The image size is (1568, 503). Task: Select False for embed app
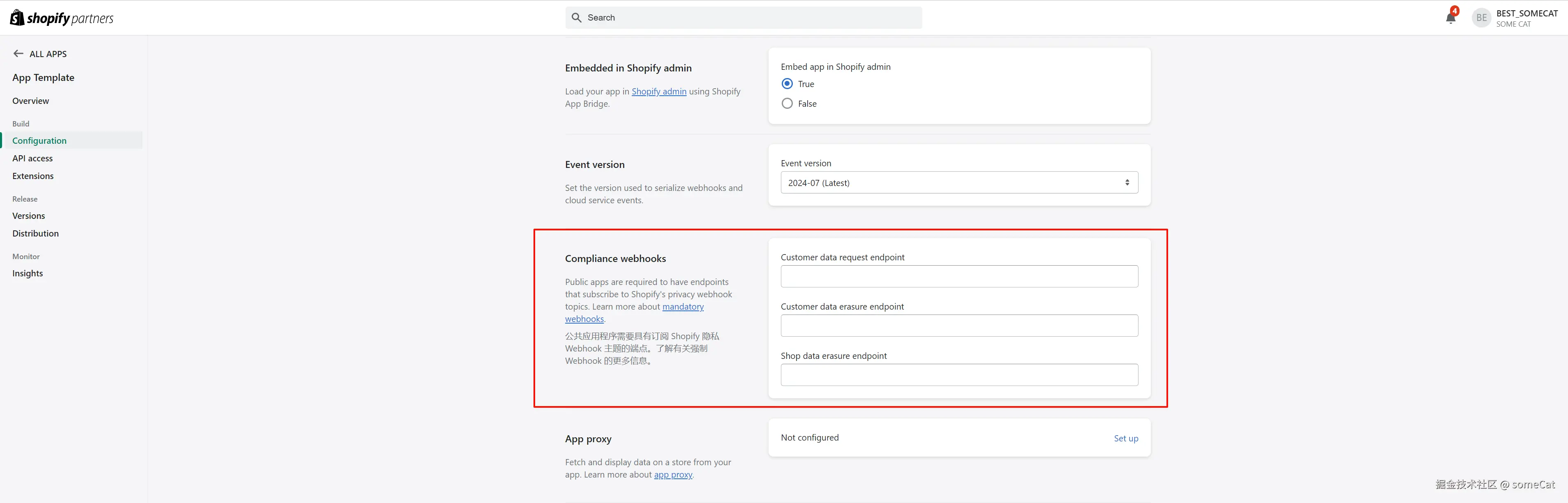(787, 103)
